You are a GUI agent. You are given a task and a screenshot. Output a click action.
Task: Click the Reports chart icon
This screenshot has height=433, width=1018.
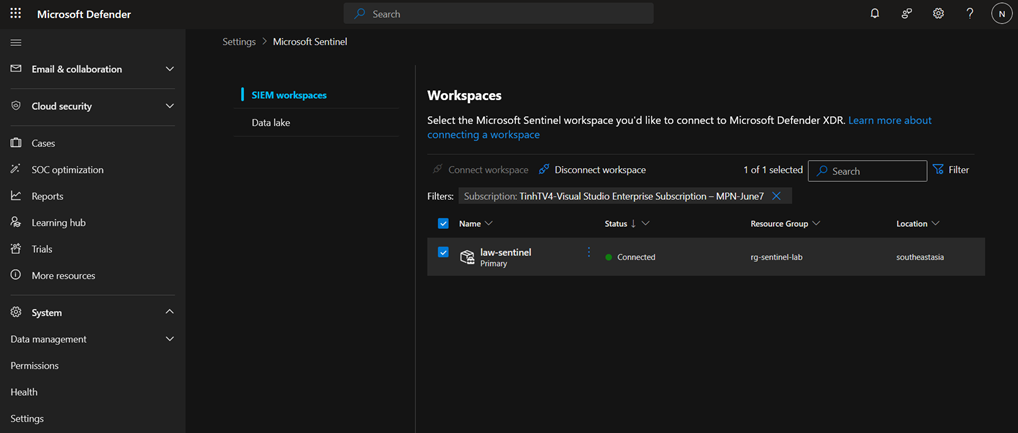pyautogui.click(x=16, y=196)
